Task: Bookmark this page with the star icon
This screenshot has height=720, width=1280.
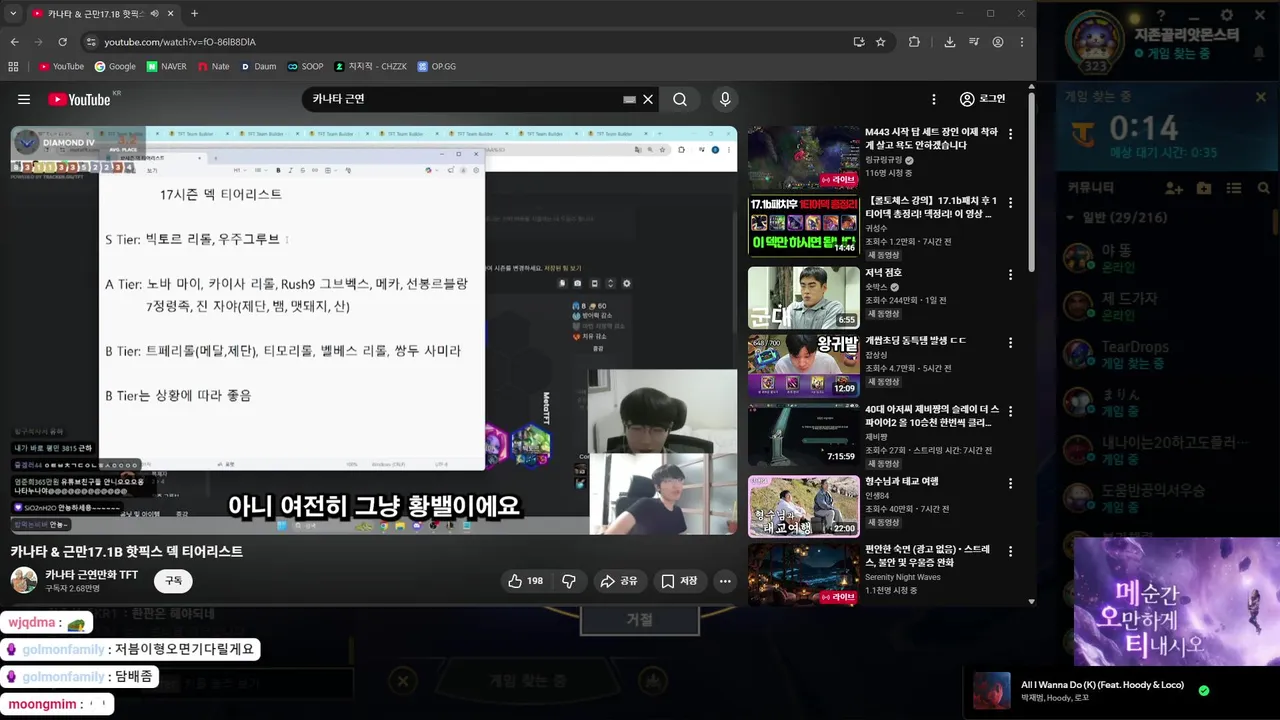Action: pyautogui.click(x=881, y=42)
